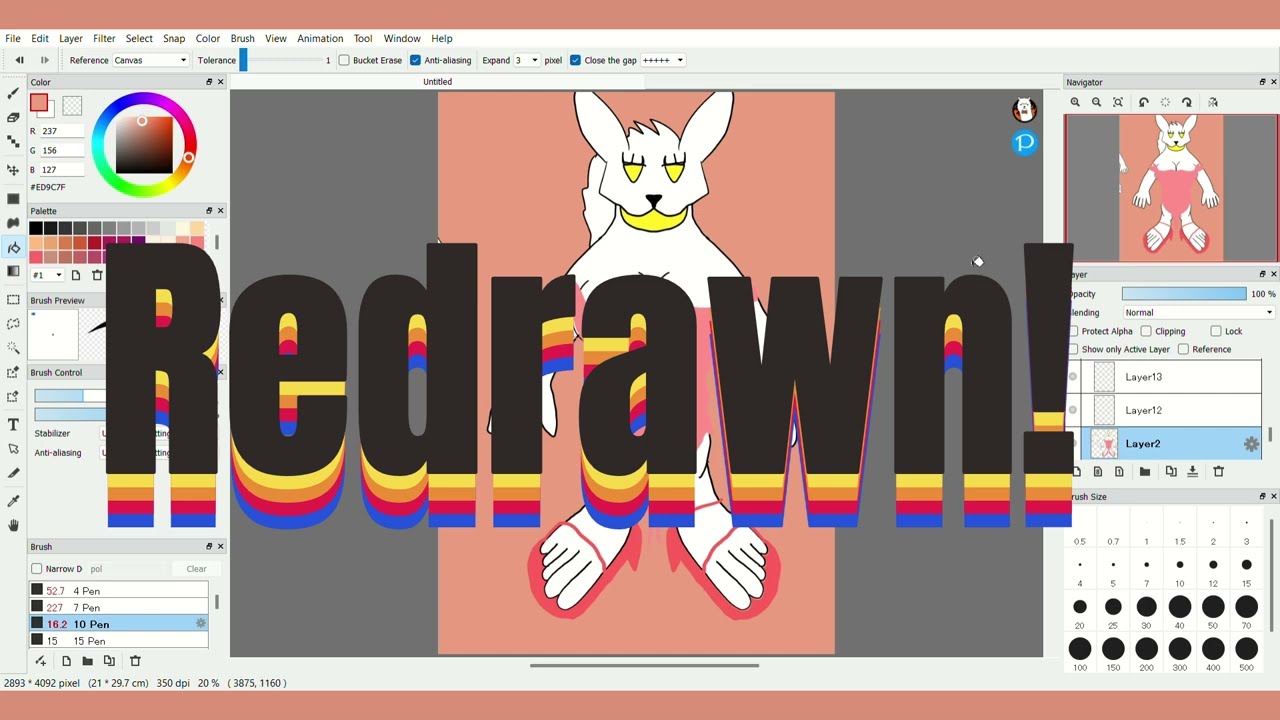Viewport: 1280px width, 720px height.
Task: Select the Fill rectangle tool
Action: coord(13,199)
